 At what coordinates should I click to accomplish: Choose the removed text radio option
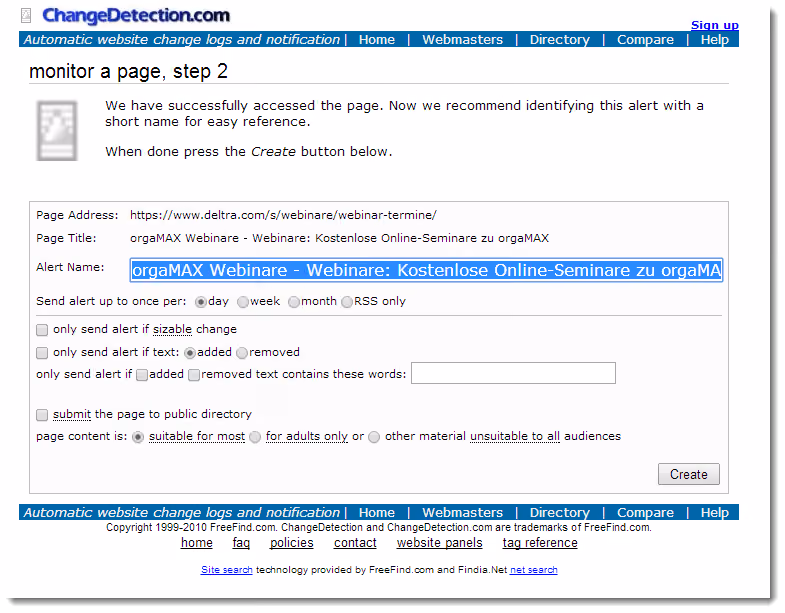[x=242, y=353]
